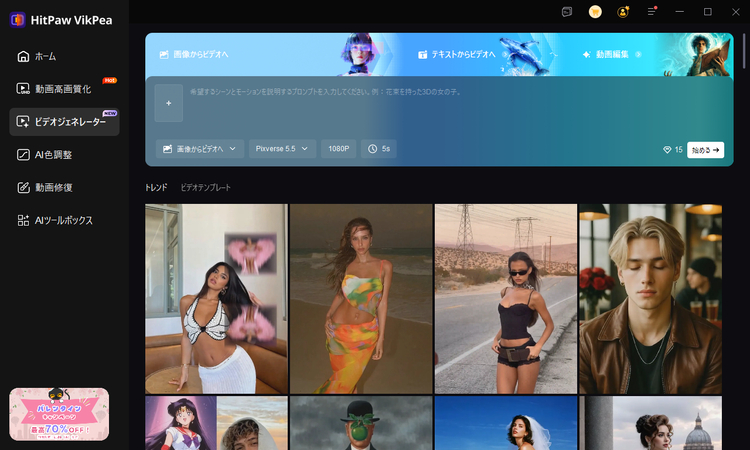750x450 pixels.
Task: Switch to the テキストからビデオへ tab
Action: pyautogui.click(x=456, y=54)
